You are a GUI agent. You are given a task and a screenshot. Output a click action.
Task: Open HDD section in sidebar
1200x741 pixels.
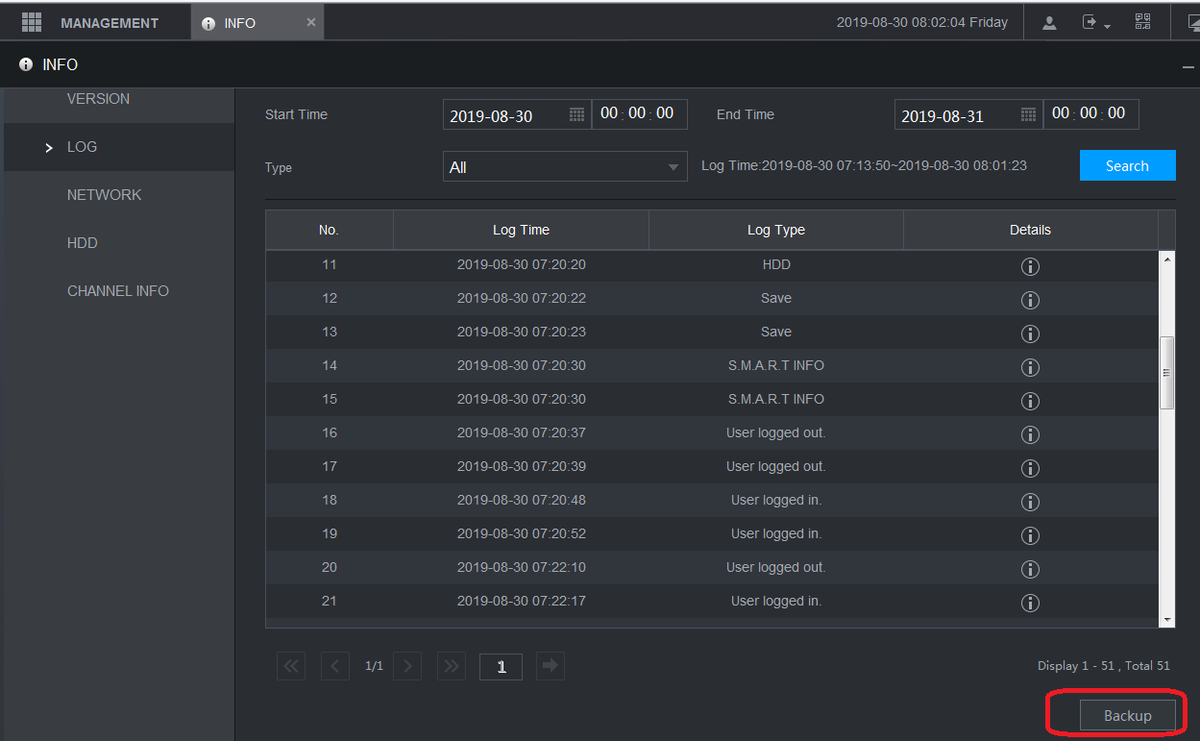82,243
